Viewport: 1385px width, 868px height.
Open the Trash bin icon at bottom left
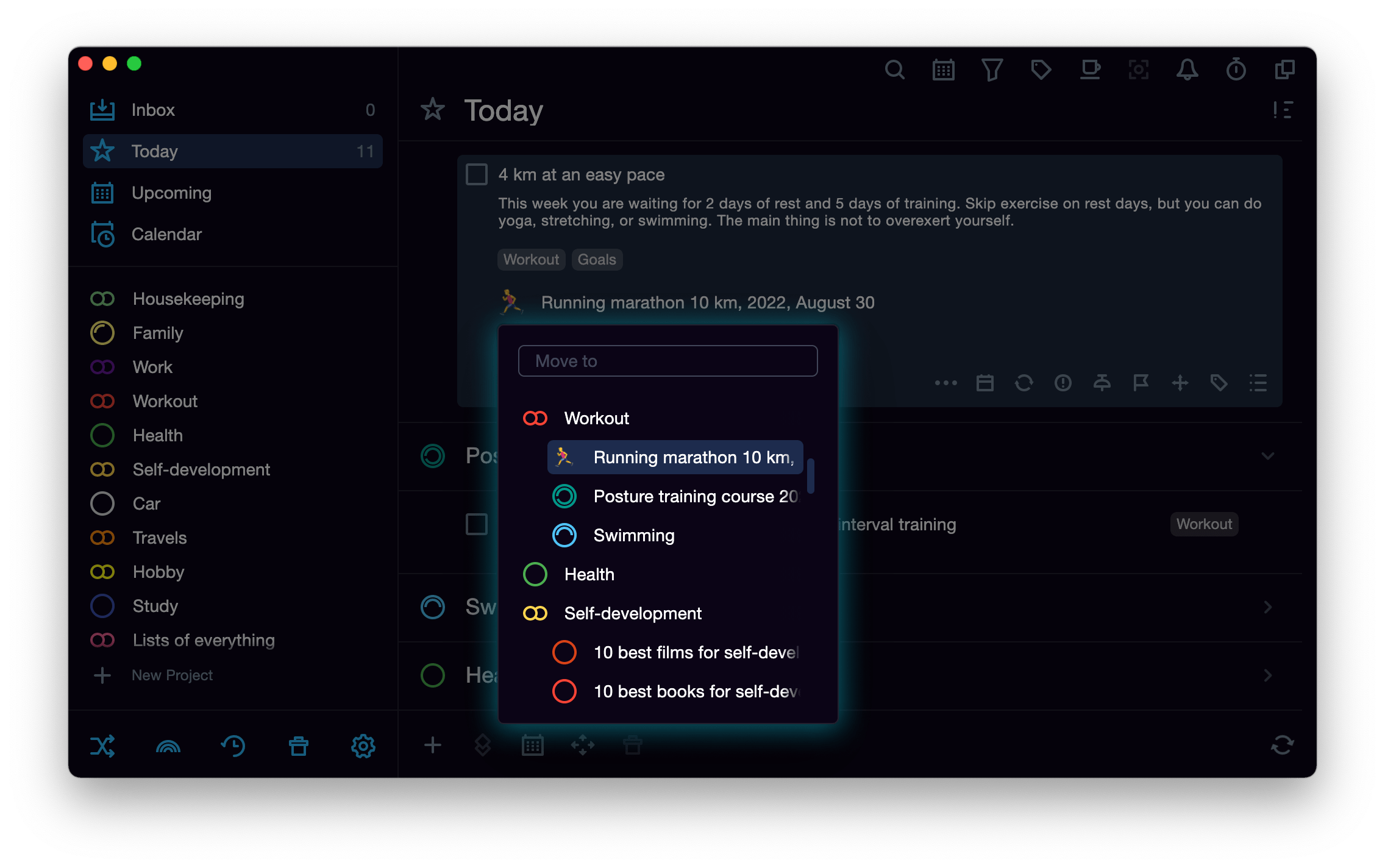coord(298,745)
